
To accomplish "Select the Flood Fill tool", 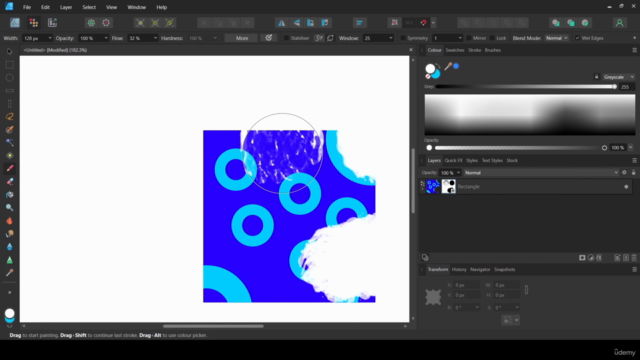I will [x=9, y=194].
